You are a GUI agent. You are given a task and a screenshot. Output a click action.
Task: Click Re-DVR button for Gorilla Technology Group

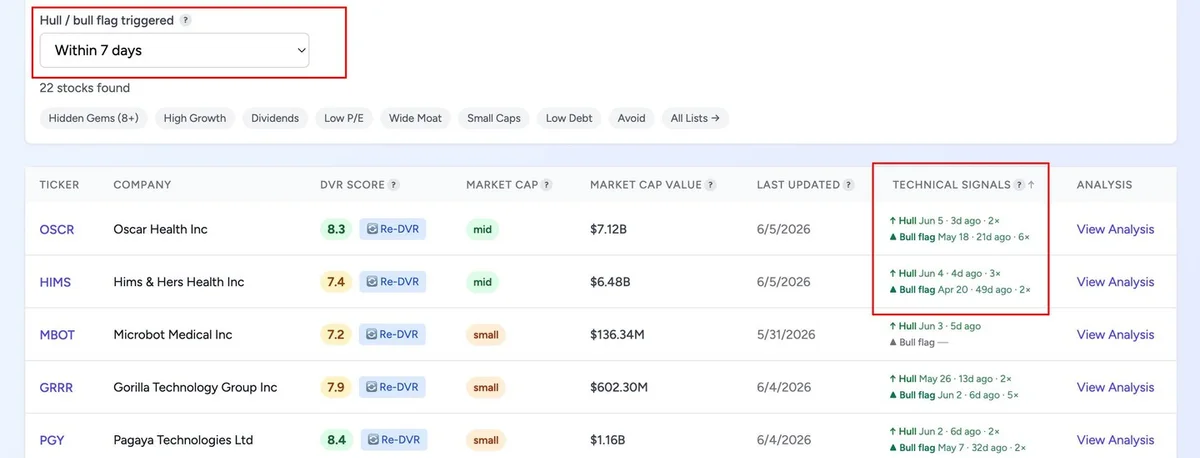pos(392,387)
